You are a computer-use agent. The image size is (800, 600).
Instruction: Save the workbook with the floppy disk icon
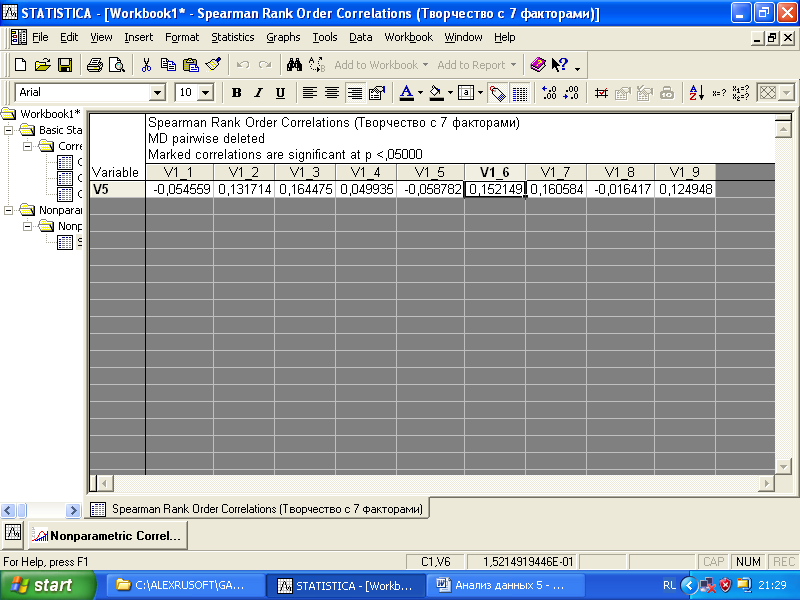point(65,65)
